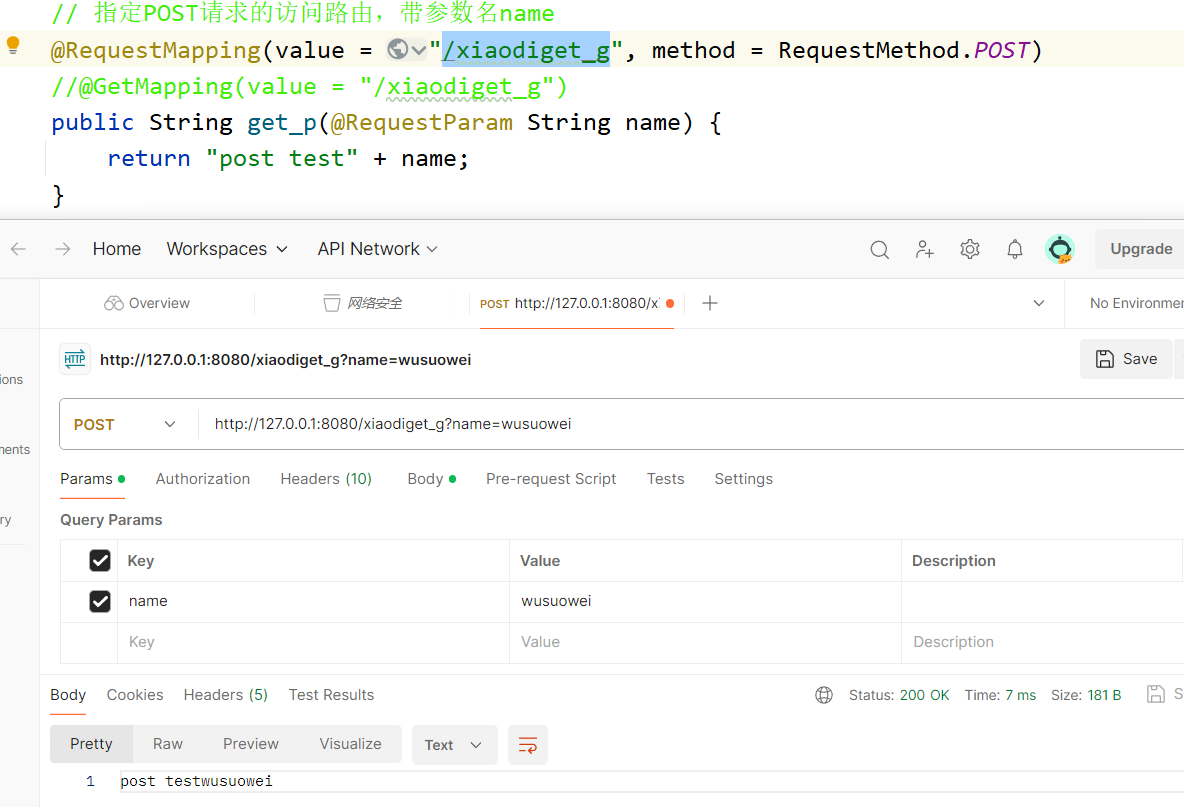Switch response view to Raw
Viewport: 1184px width, 807px height.
[167, 744]
